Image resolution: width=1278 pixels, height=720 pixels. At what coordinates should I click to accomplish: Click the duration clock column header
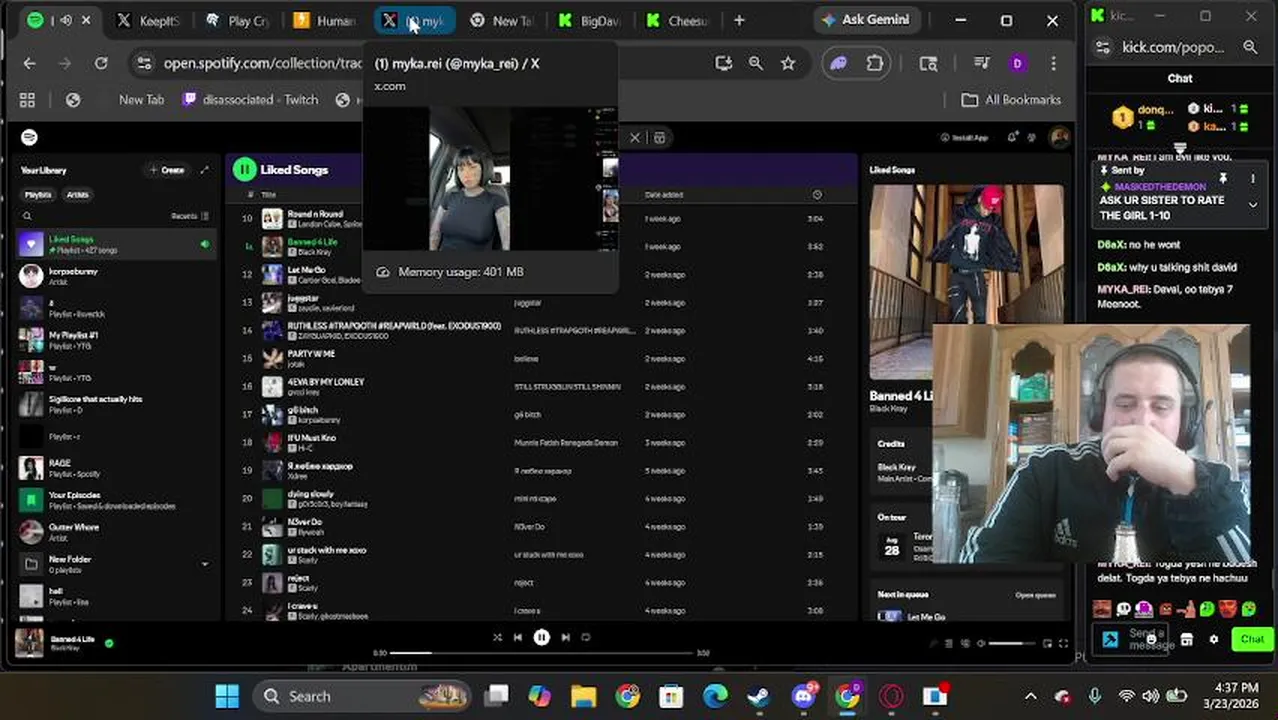coord(817,195)
